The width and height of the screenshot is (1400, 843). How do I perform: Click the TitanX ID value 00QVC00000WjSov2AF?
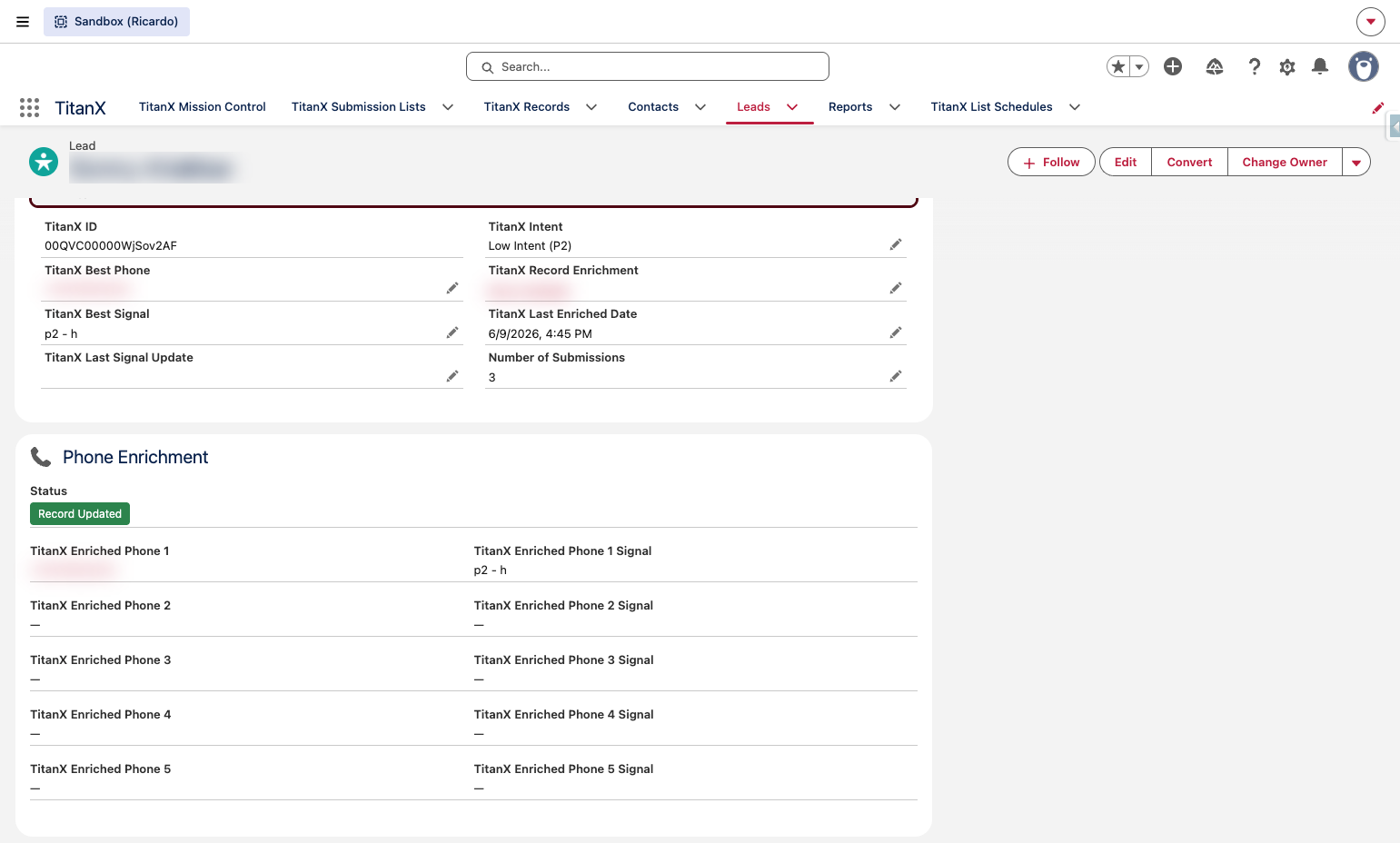point(111,246)
